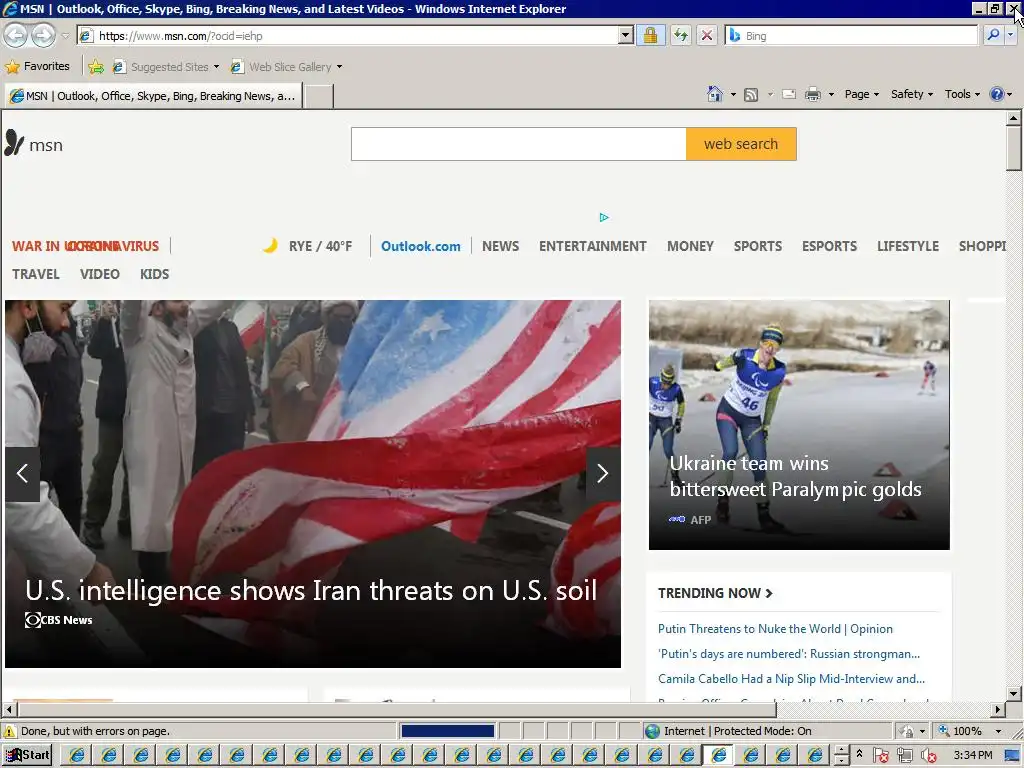Open the ENTERTAINMENT navigation item
Image resolution: width=1024 pixels, height=768 pixels.
(592, 246)
